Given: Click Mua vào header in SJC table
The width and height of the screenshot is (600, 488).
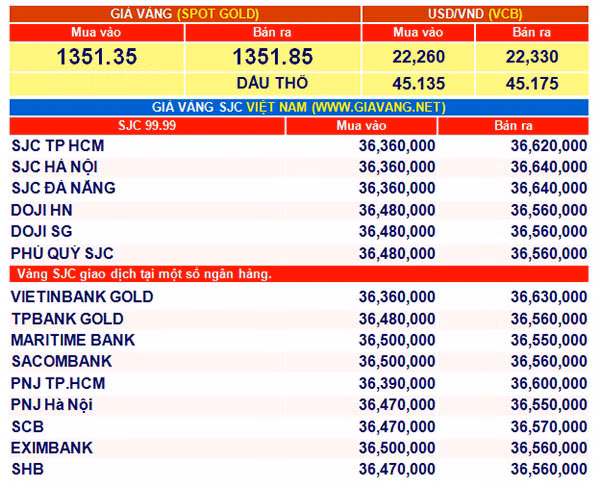Looking at the screenshot, I should [x=361, y=126].
